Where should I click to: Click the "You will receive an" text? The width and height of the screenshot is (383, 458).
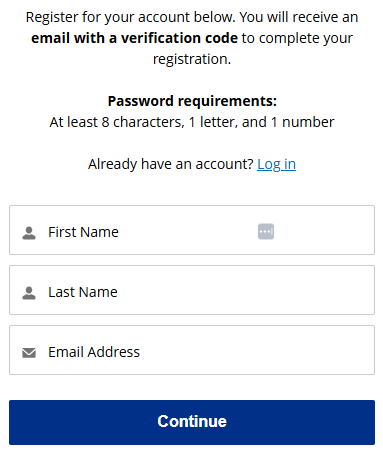pyautogui.click(x=299, y=17)
